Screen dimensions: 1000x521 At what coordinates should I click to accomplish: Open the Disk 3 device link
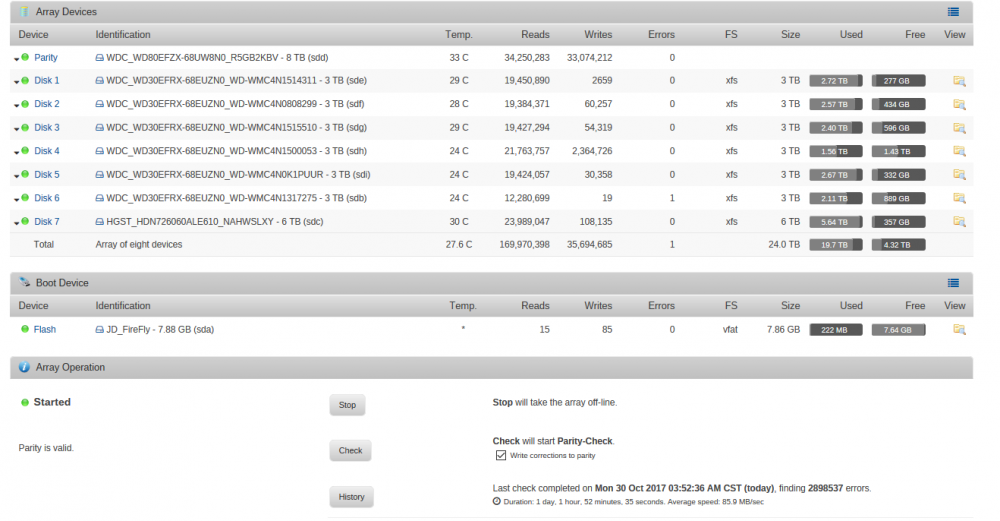pyautogui.click(x=47, y=128)
